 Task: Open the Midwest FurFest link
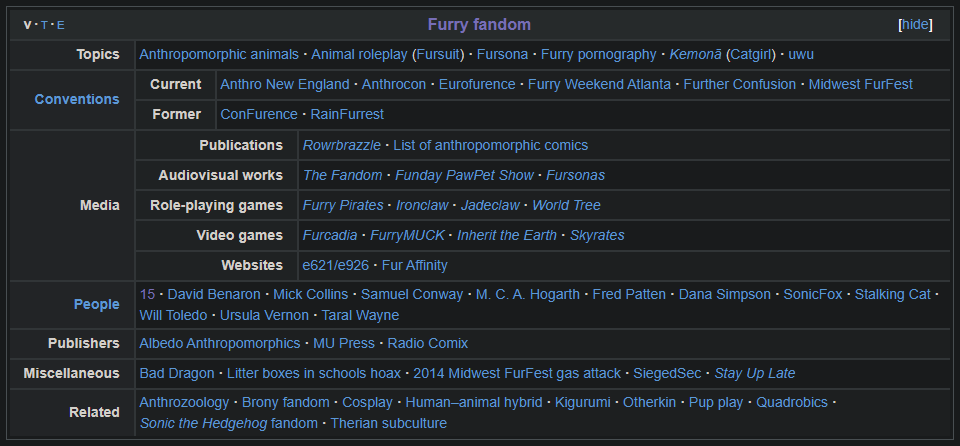click(860, 85)
